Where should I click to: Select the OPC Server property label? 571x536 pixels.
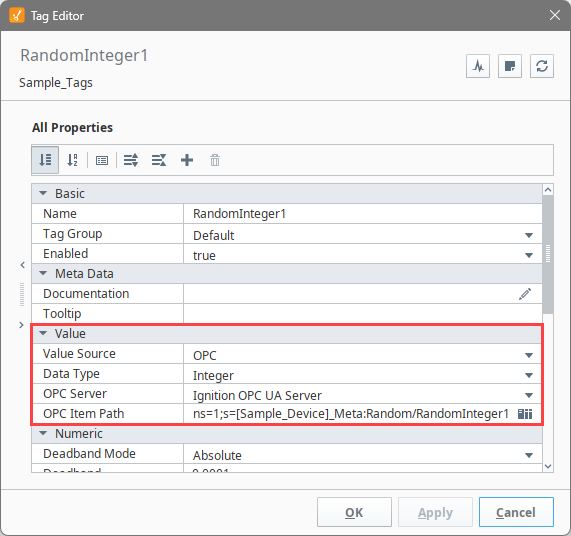pos(75,394)
